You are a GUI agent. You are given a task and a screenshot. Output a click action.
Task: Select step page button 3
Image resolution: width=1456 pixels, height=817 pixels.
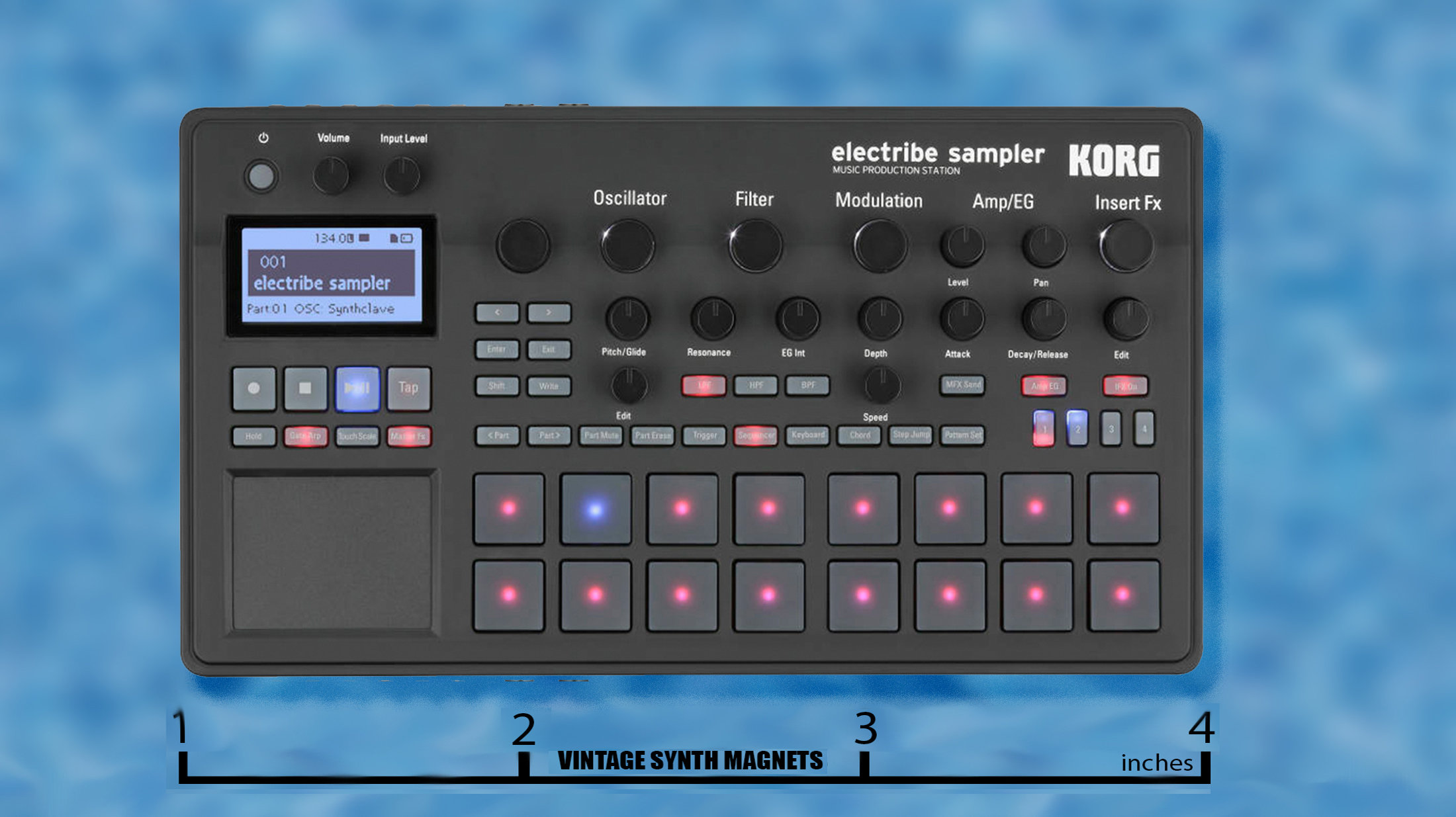1111,428
